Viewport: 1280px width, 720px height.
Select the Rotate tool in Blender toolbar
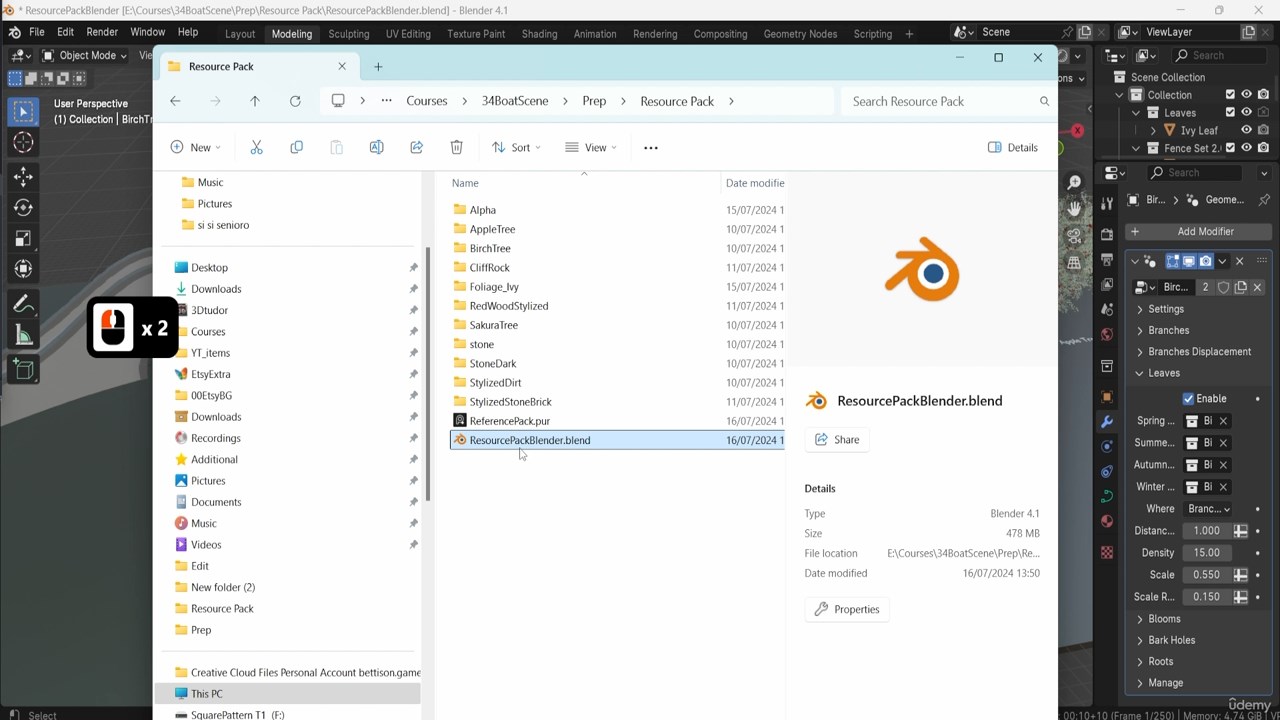(x=24, y=208)
